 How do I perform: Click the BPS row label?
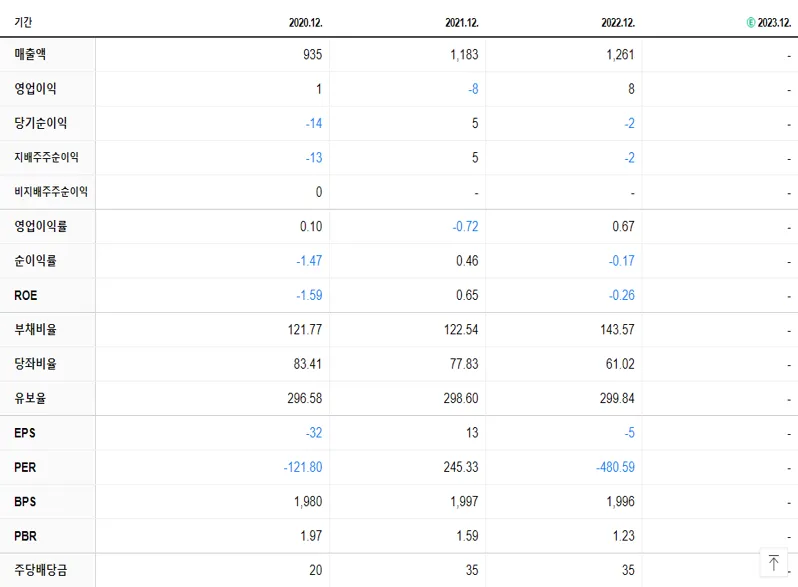[25, 501]
